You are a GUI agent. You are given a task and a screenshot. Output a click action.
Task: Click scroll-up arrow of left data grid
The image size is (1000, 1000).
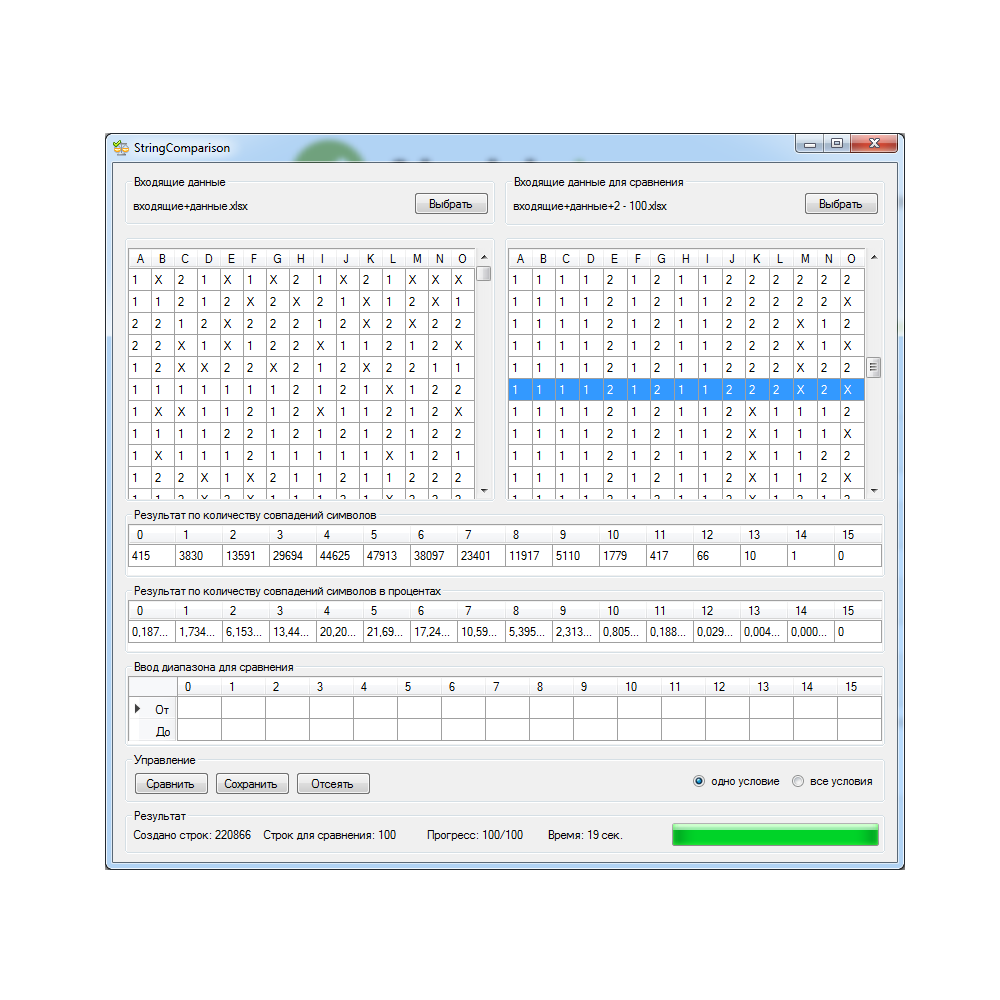click(x=484, y=257)
